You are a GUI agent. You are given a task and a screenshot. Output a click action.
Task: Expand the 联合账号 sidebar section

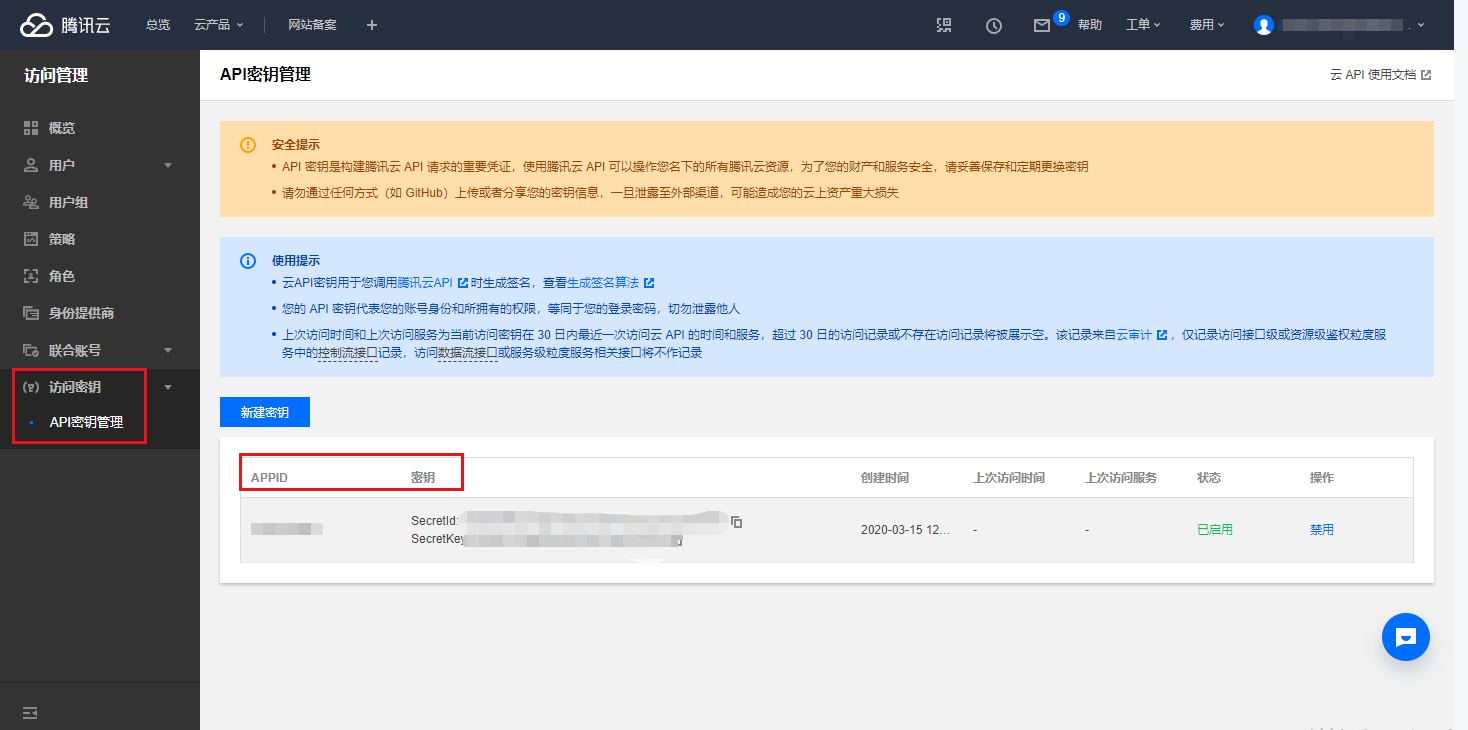(x=168, y=350)
